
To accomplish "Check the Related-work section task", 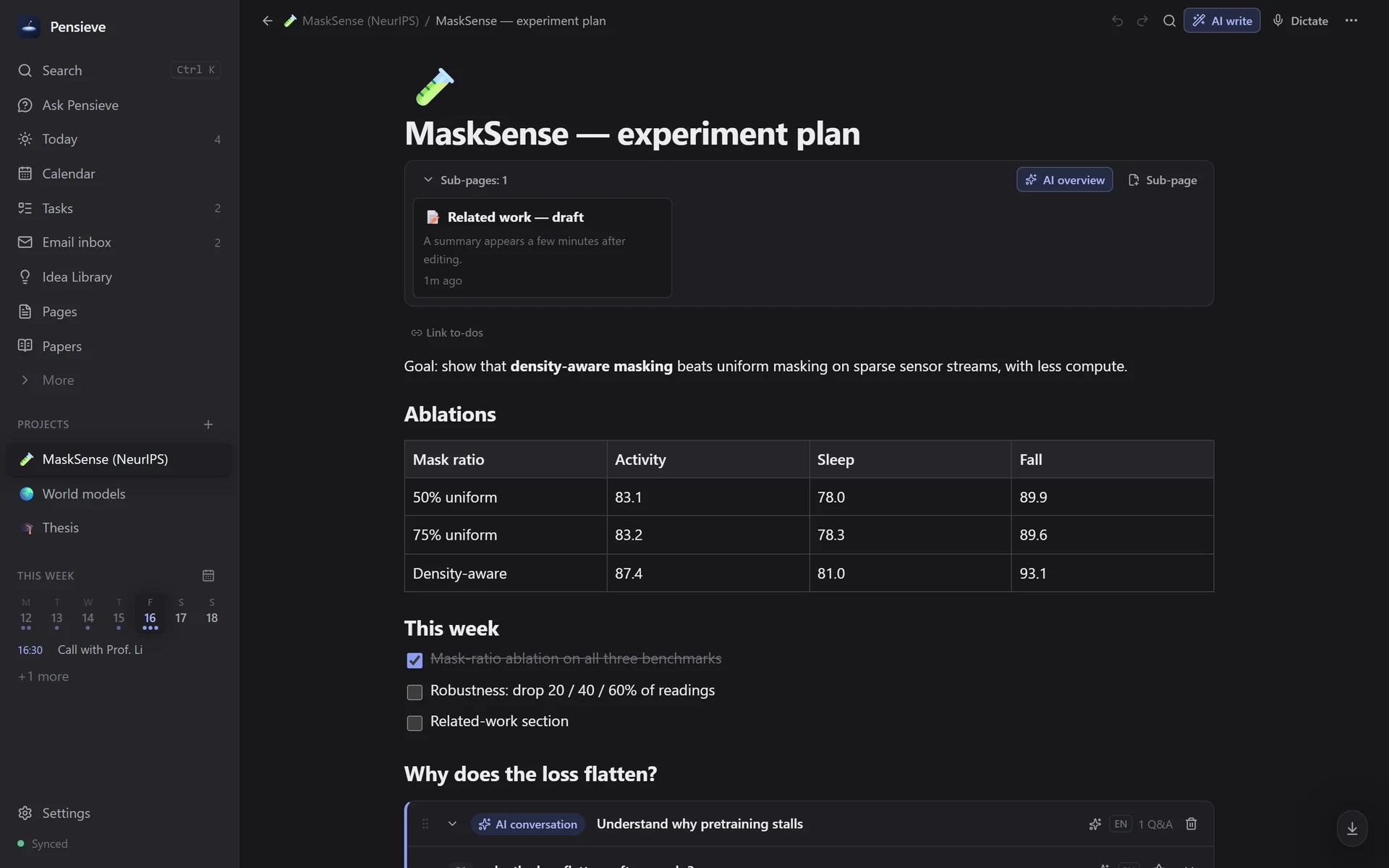I will pyautogui.click(x=415, y=723).
